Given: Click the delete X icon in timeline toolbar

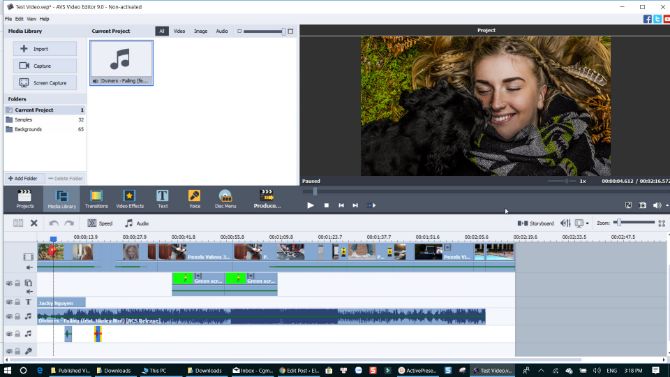Looking at the screenshot, I should (34, 223).
